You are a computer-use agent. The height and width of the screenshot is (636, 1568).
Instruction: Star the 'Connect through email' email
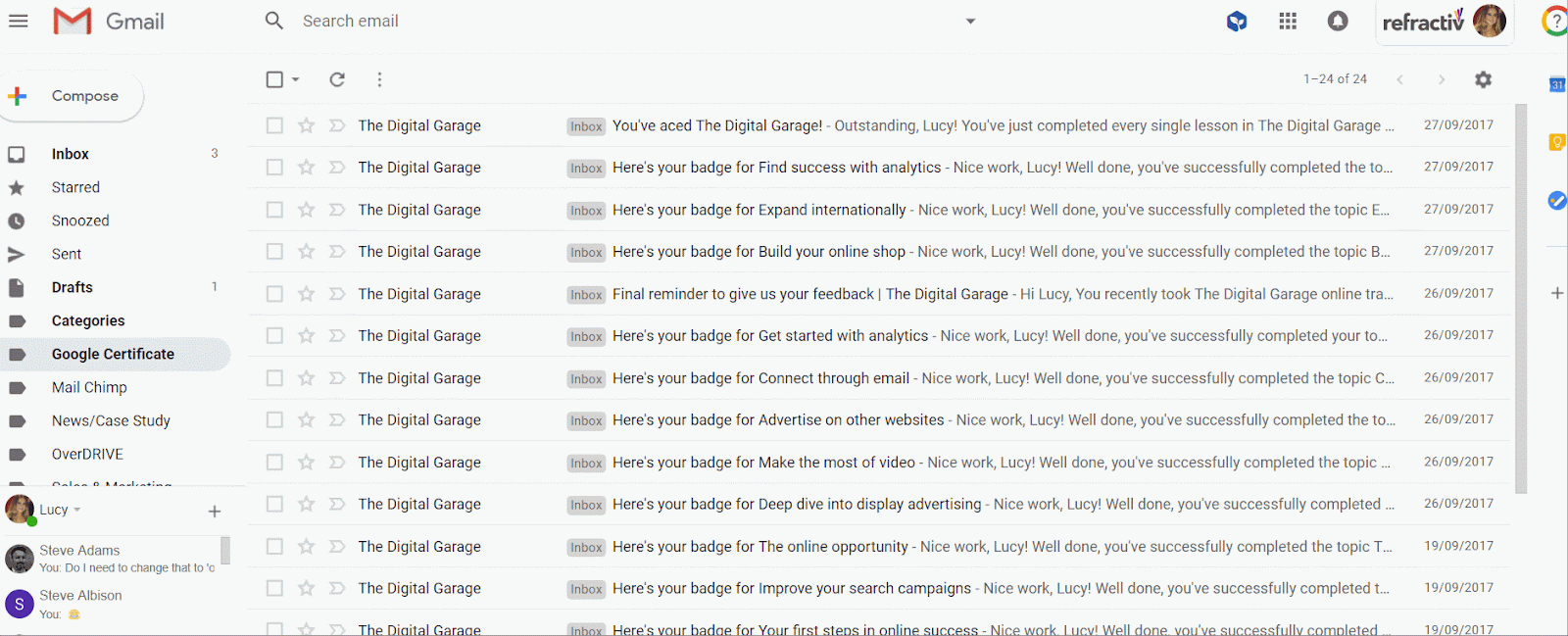pos(307,378)
